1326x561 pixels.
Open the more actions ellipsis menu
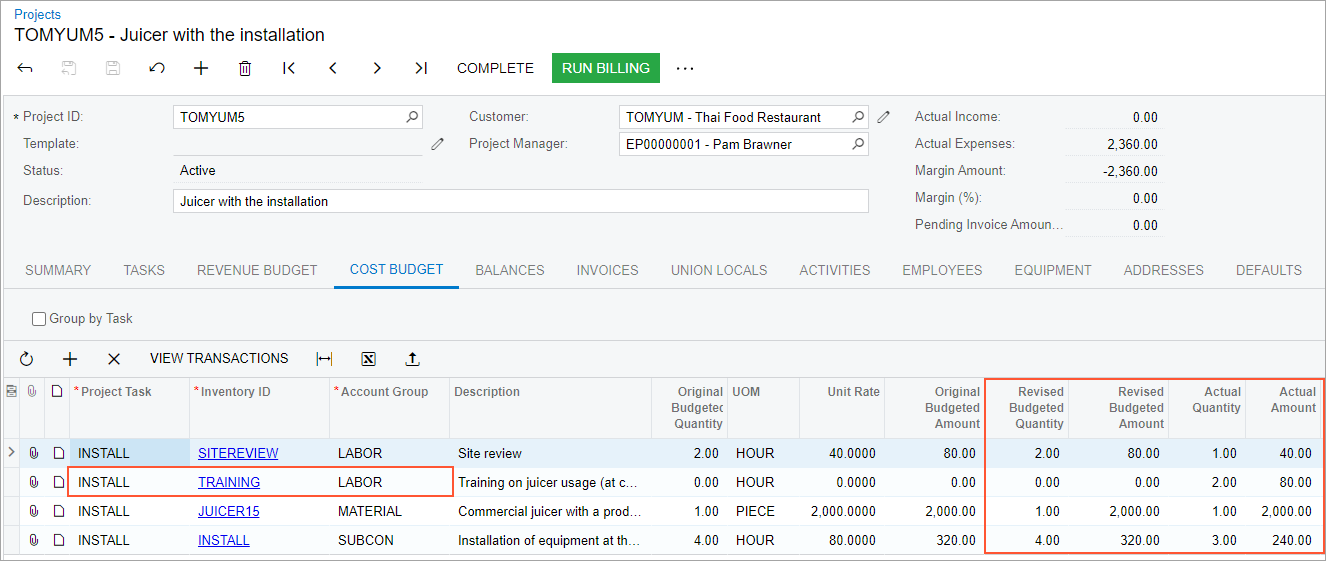(684, 68)
